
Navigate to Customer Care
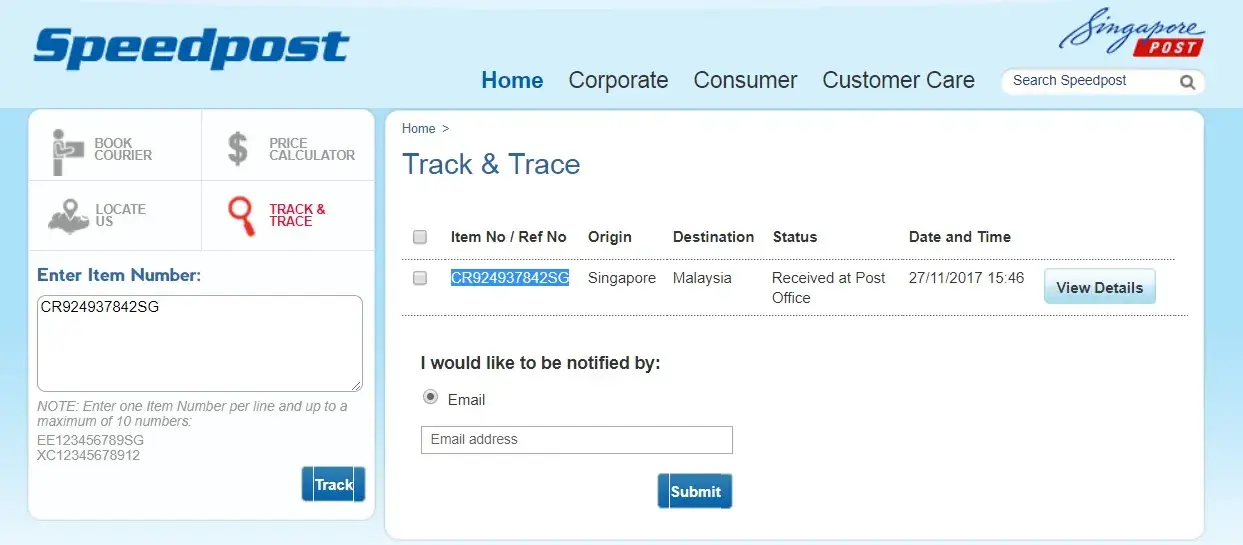898,80
